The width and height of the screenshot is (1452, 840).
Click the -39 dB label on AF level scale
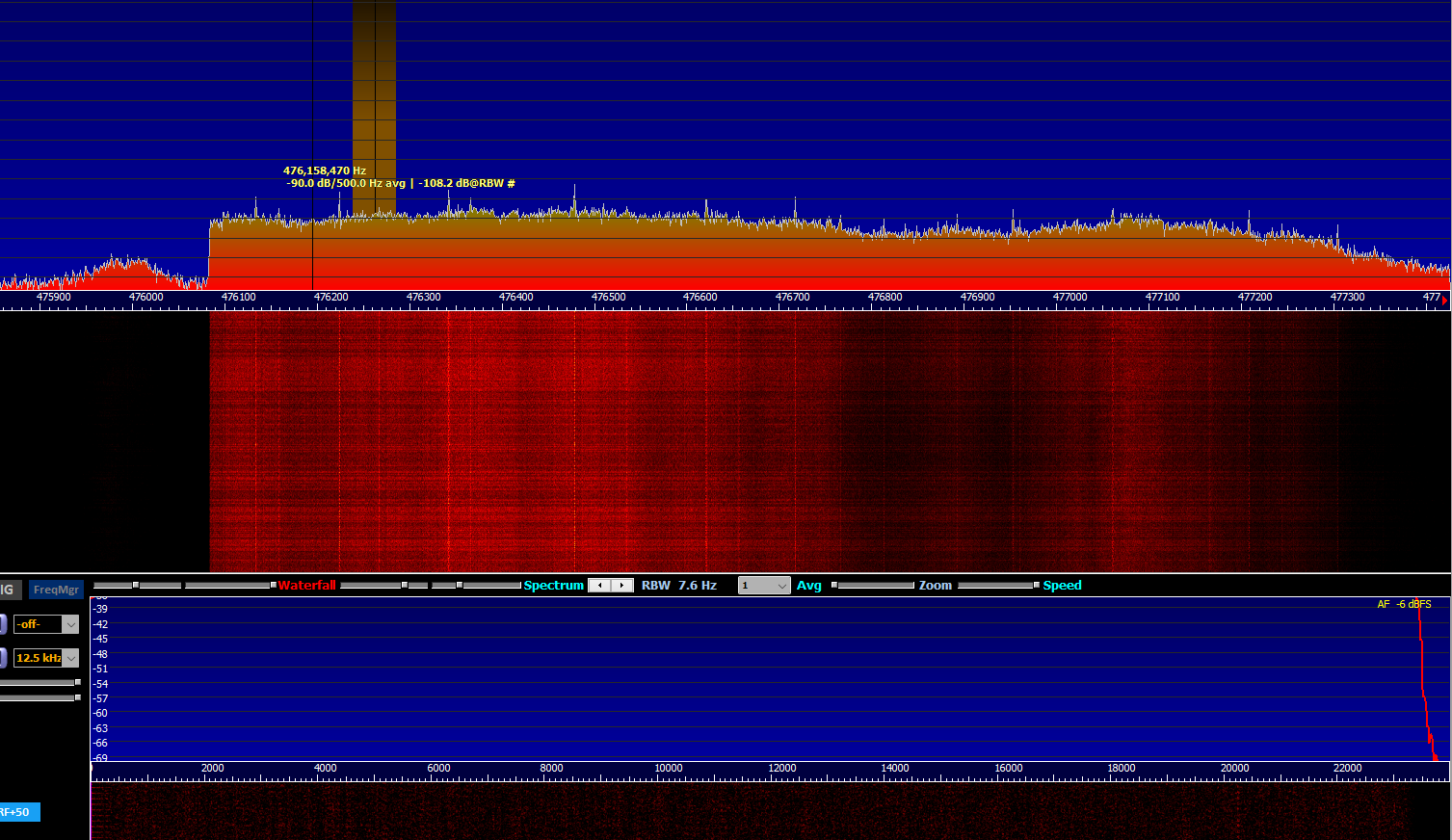tap(100, 609)
